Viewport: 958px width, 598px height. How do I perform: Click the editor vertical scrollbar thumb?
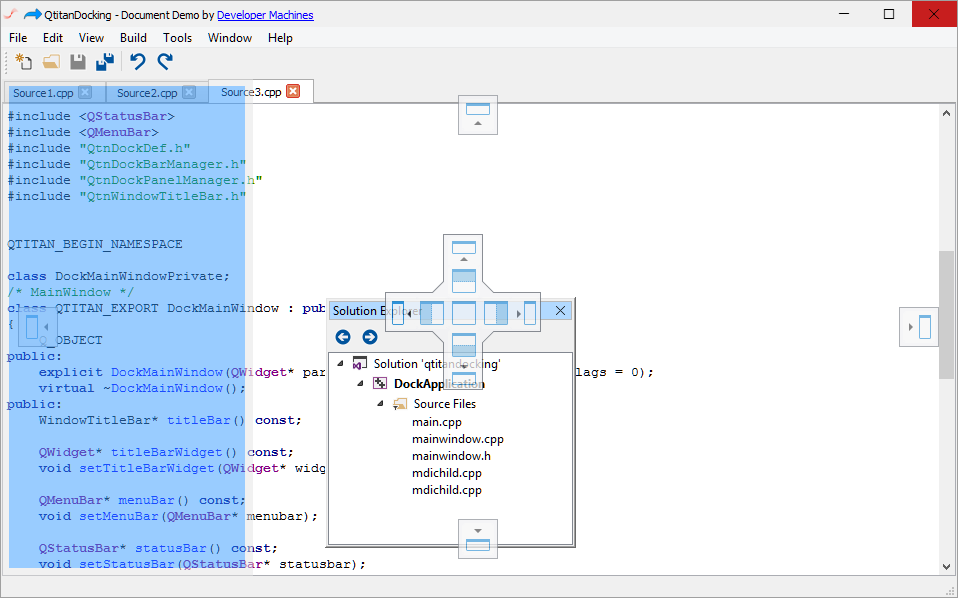tap(946, 315)
